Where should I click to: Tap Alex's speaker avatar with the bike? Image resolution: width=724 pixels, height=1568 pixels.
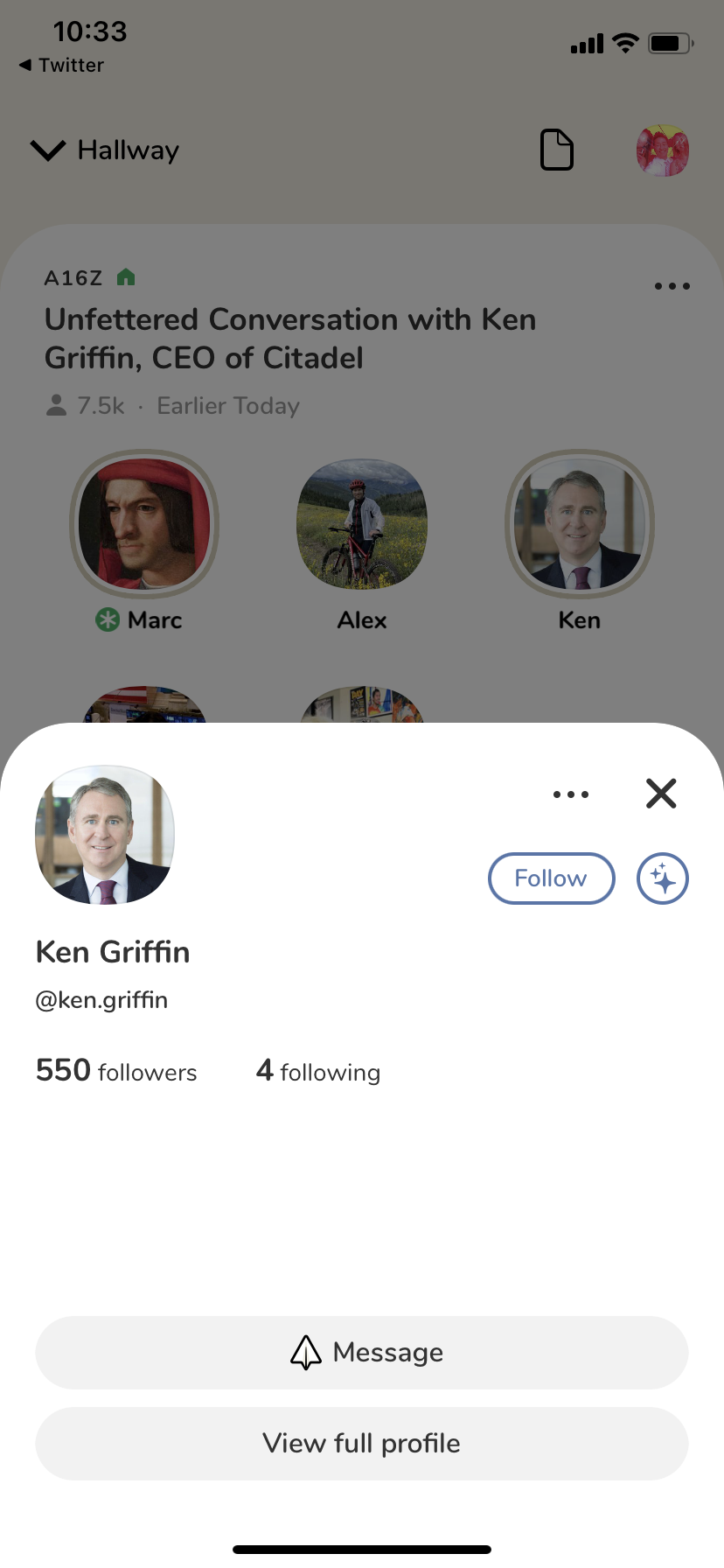[x=362, y=523]
